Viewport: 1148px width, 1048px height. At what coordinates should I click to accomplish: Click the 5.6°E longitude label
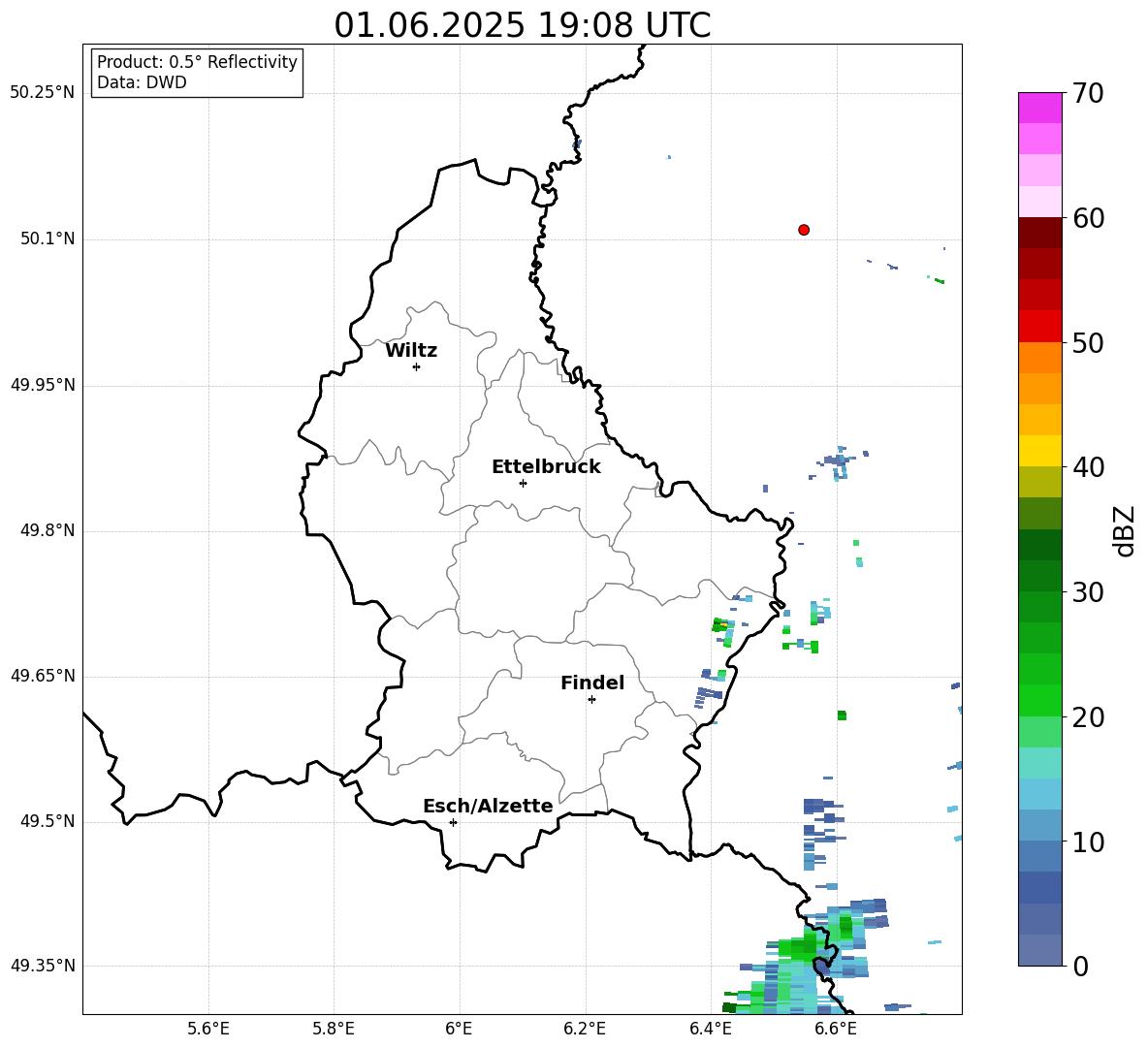click(x=208, y=1029)
